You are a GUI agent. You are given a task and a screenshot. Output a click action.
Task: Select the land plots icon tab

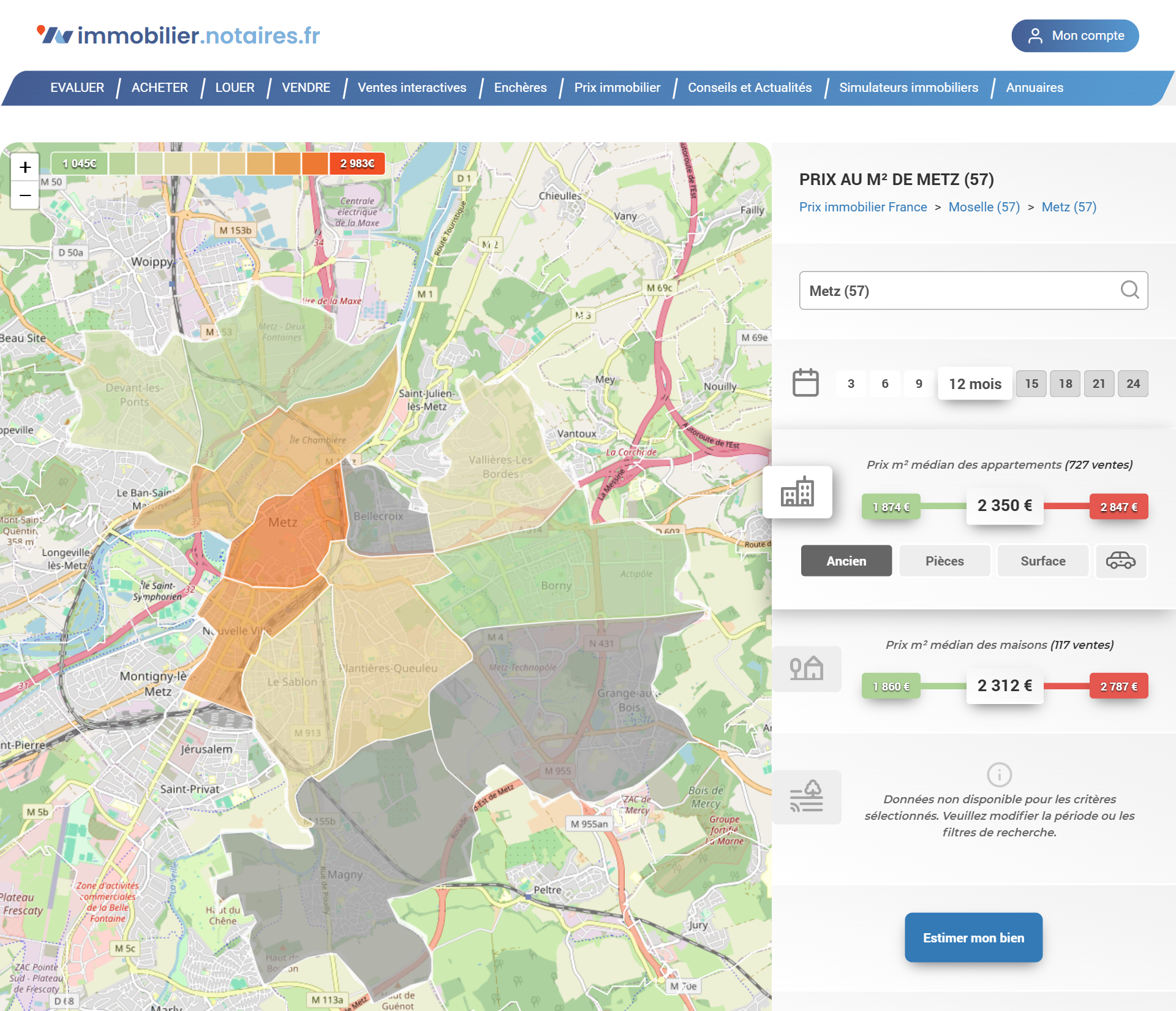(806, 797)
